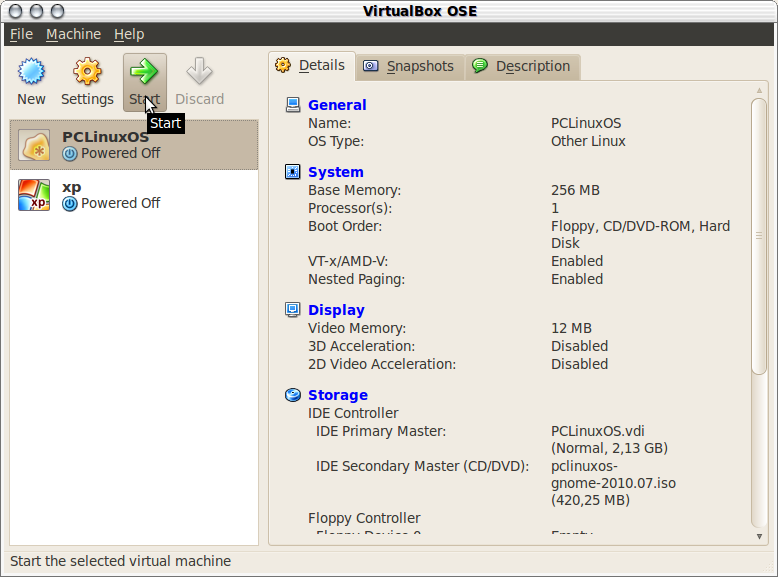Click the System section chip icon
The width and height of the screenshot is (778, 577).
coord(293,172)
